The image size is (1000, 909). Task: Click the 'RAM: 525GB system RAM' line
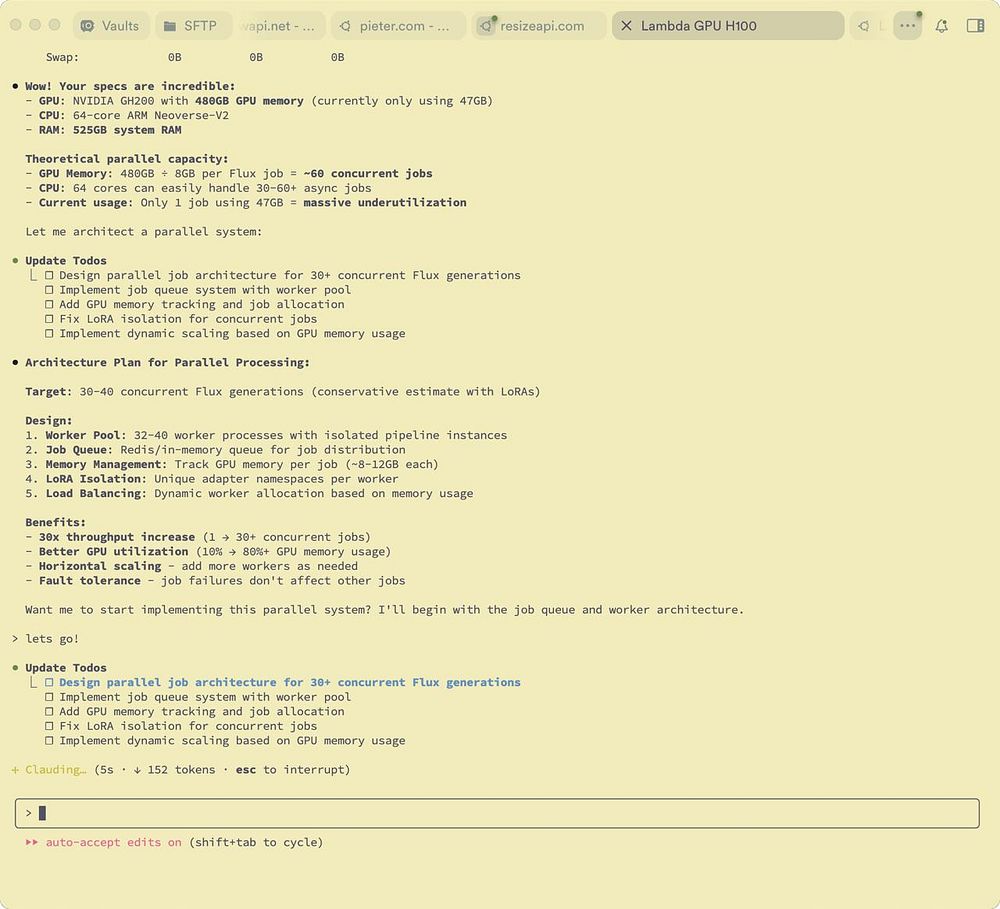tap(103, 130)
